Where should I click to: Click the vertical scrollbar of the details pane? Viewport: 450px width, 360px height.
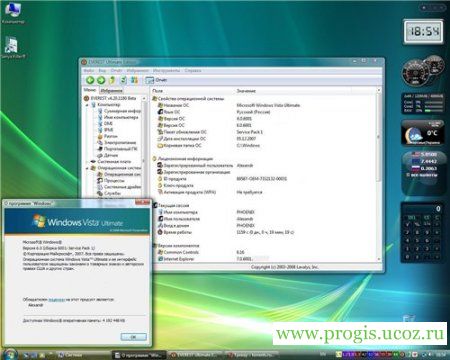(378, 174)
